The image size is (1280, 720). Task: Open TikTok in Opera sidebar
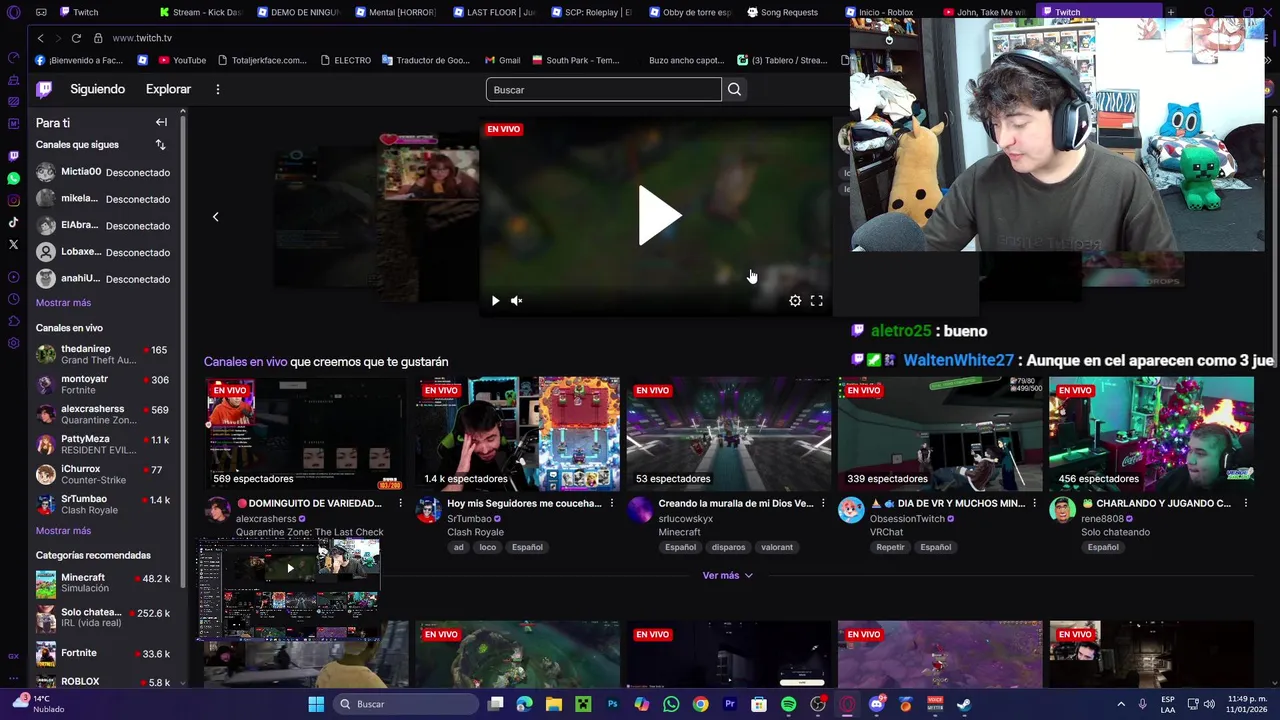[x=13, y=222]
